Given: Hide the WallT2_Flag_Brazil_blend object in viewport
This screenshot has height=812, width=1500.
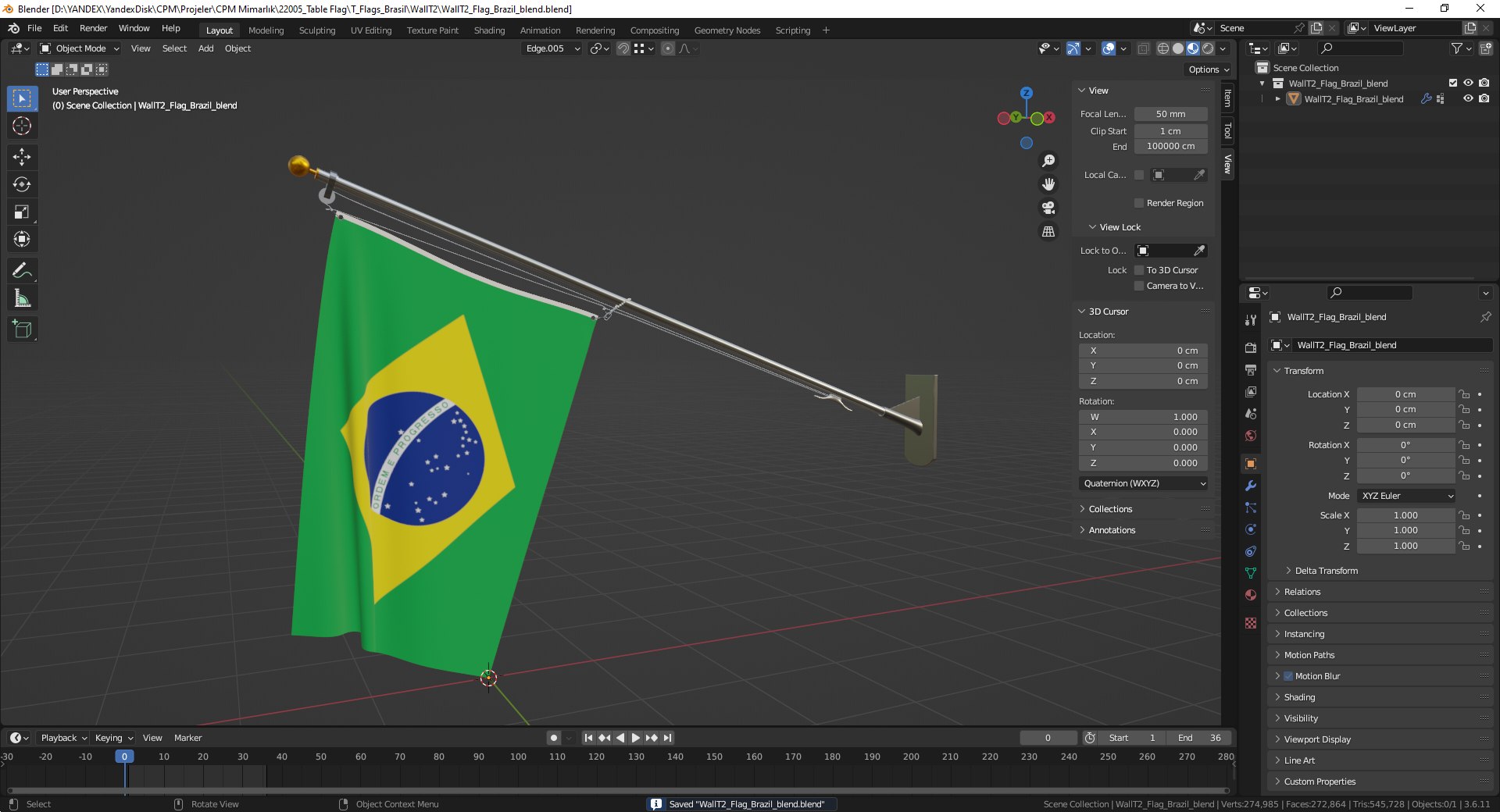Looking at the screenshot, I should pyautogui.click(x=1469, y=98).
